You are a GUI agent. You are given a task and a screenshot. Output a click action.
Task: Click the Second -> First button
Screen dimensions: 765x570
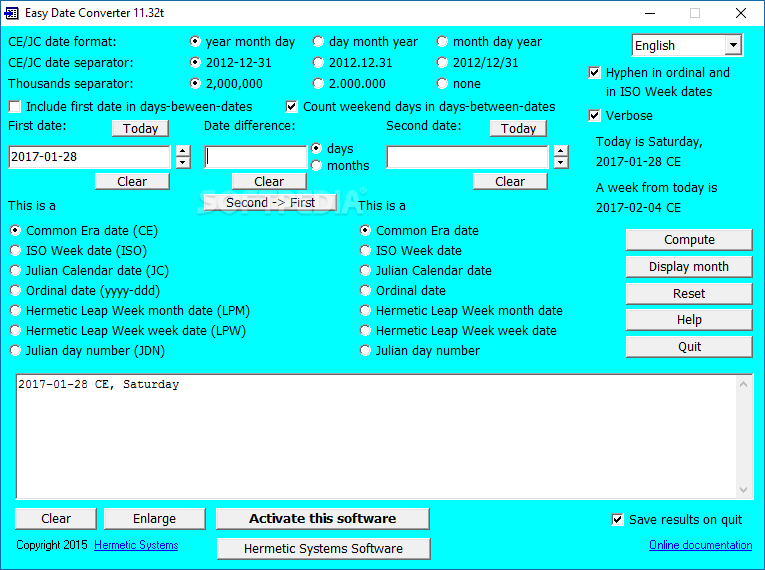coord(270,203)
